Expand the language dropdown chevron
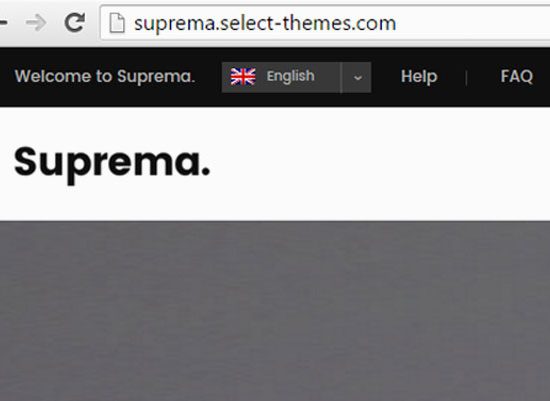Viewport: 550px width, 401px height. [357, 78]
